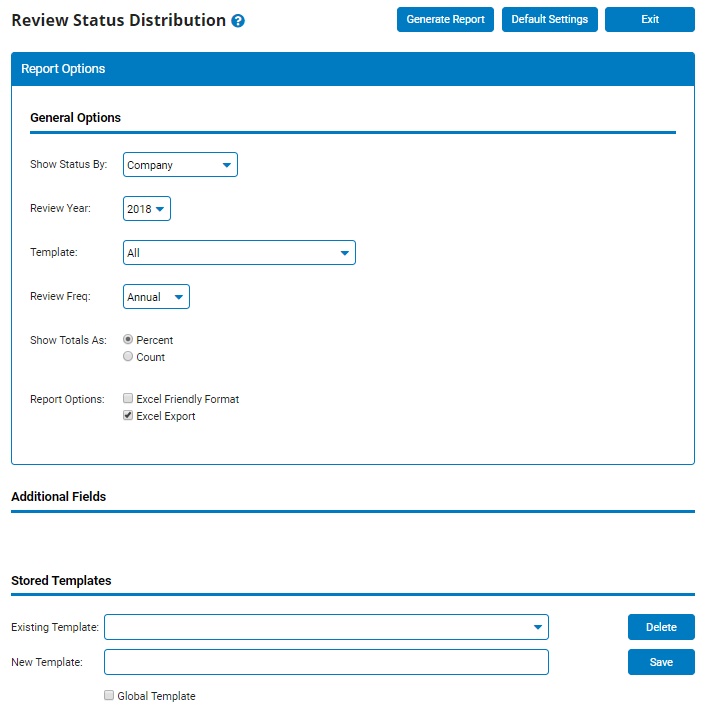Screen dimensions: 706x716
Task: Click the Review Status Distribution title
Action: pyautogui.click(x=119, y=21)
